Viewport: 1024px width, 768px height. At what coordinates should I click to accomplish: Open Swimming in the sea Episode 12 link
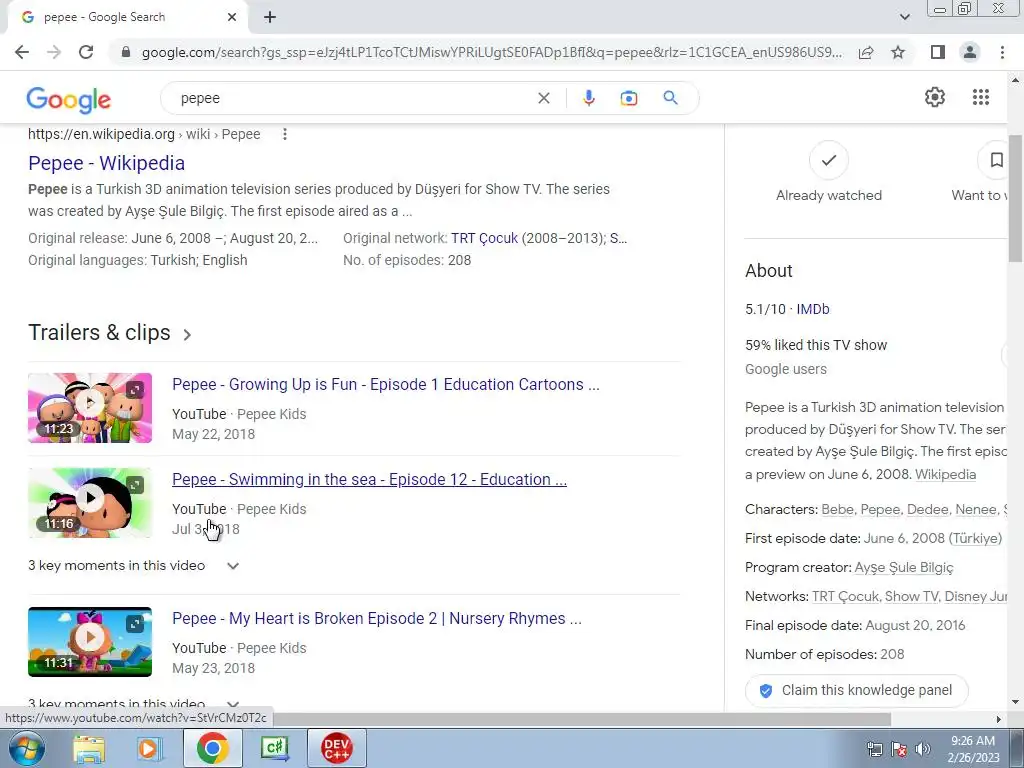[x=369, y=479]
